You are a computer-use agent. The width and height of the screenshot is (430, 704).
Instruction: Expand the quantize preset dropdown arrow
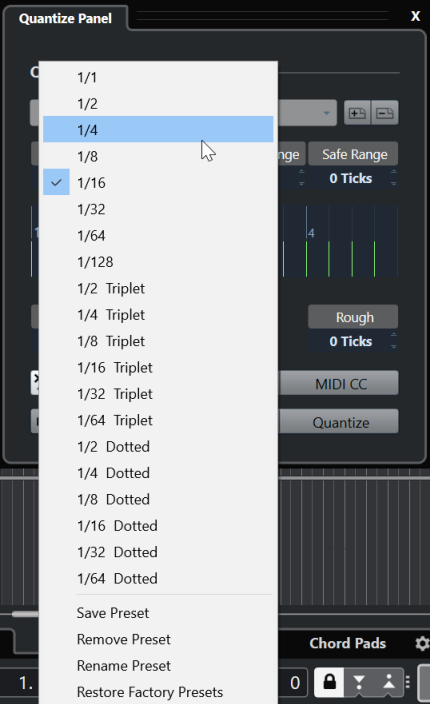pos(326,113)
